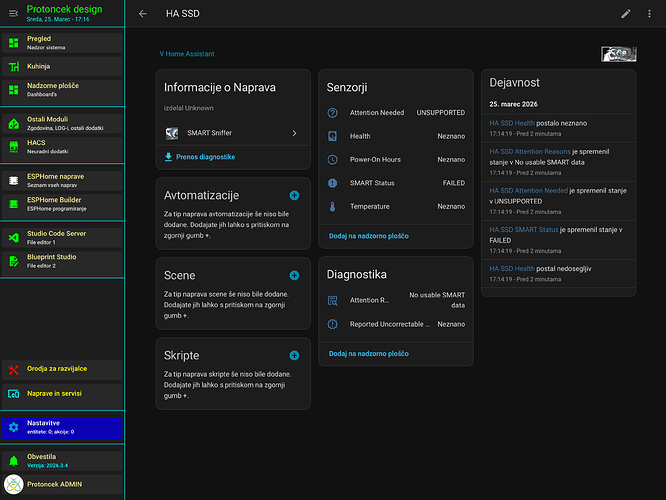This screenshot has width=666, height=500.
Task: Click the SMART Sniffer logo thumbnail
Action: tap(172, 133)
